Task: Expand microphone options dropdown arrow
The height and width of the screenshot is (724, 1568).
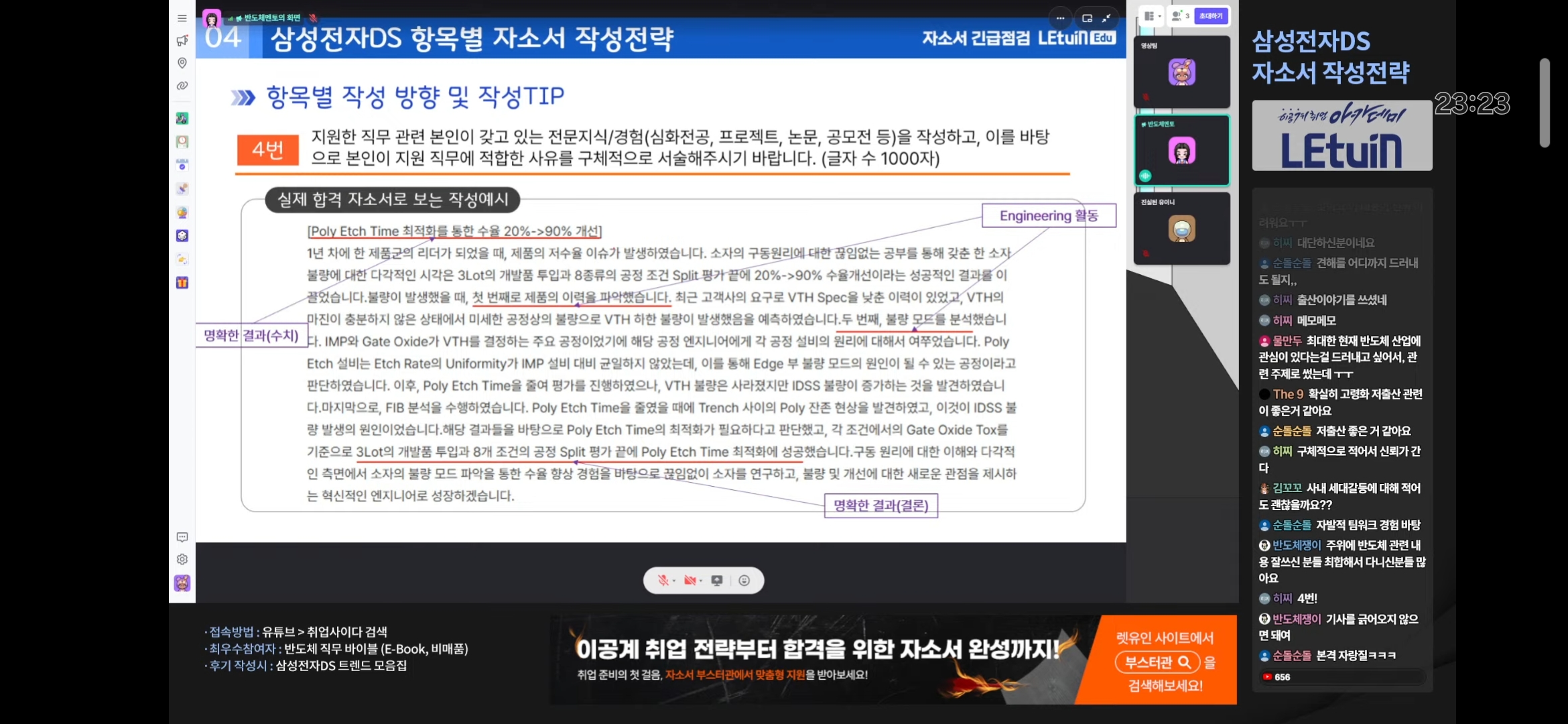Action: 674,581
